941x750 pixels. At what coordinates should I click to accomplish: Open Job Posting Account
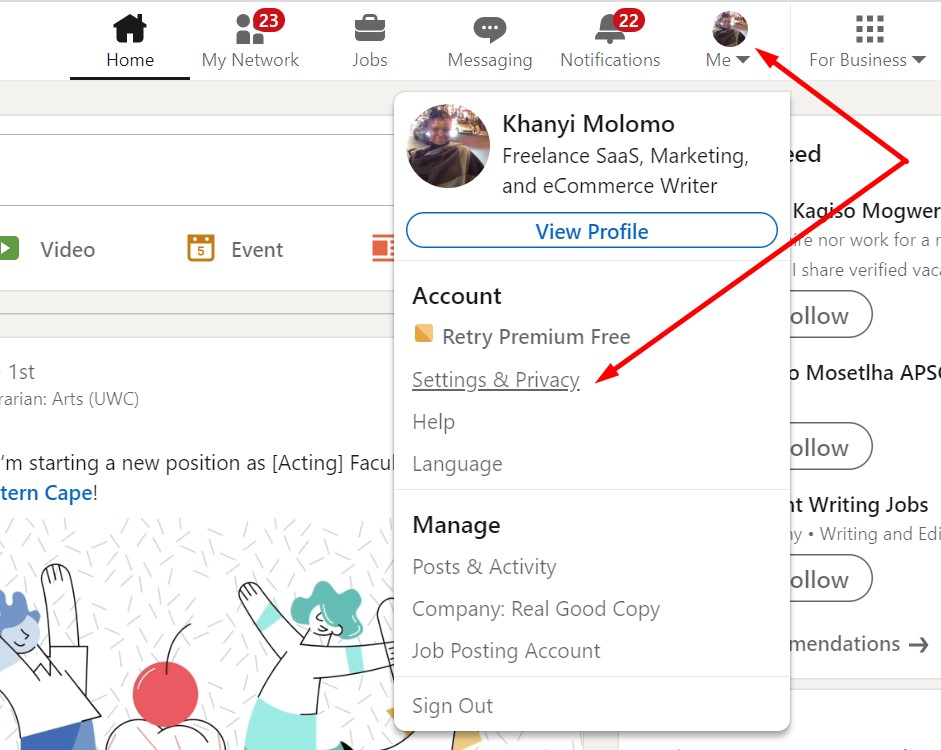click(506, 651)
